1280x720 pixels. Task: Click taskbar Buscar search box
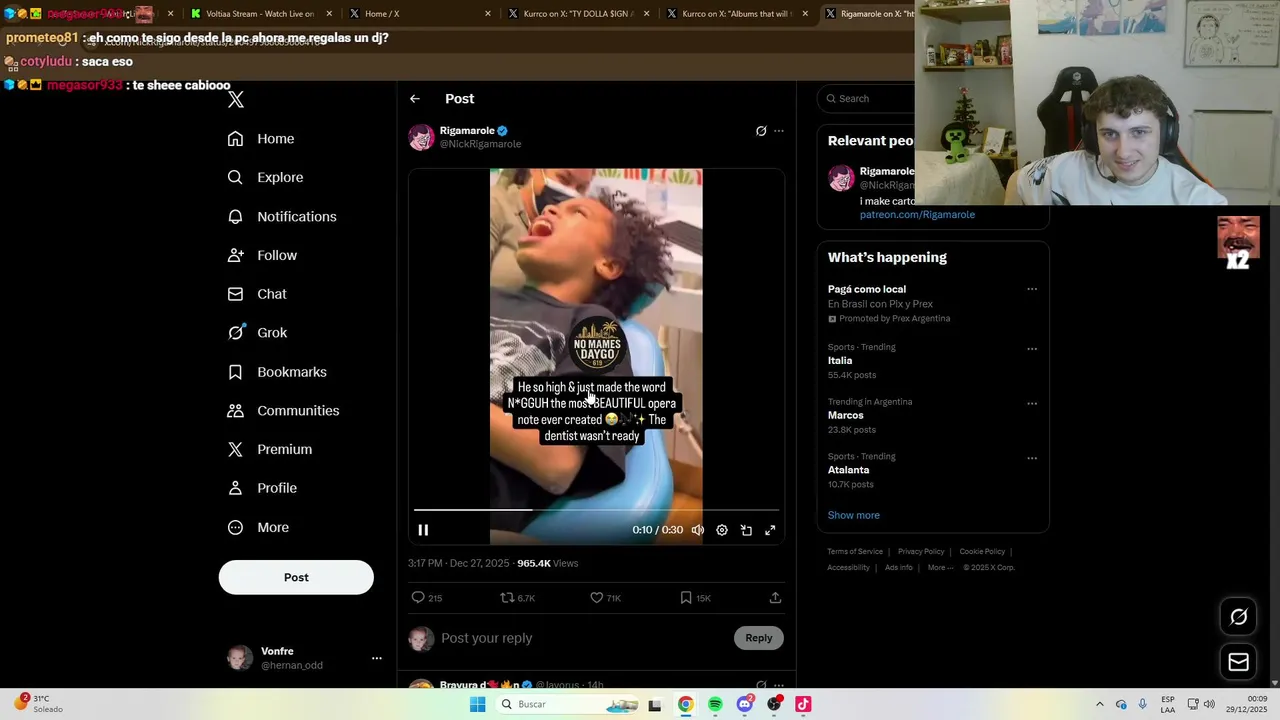tap(568, 704)
